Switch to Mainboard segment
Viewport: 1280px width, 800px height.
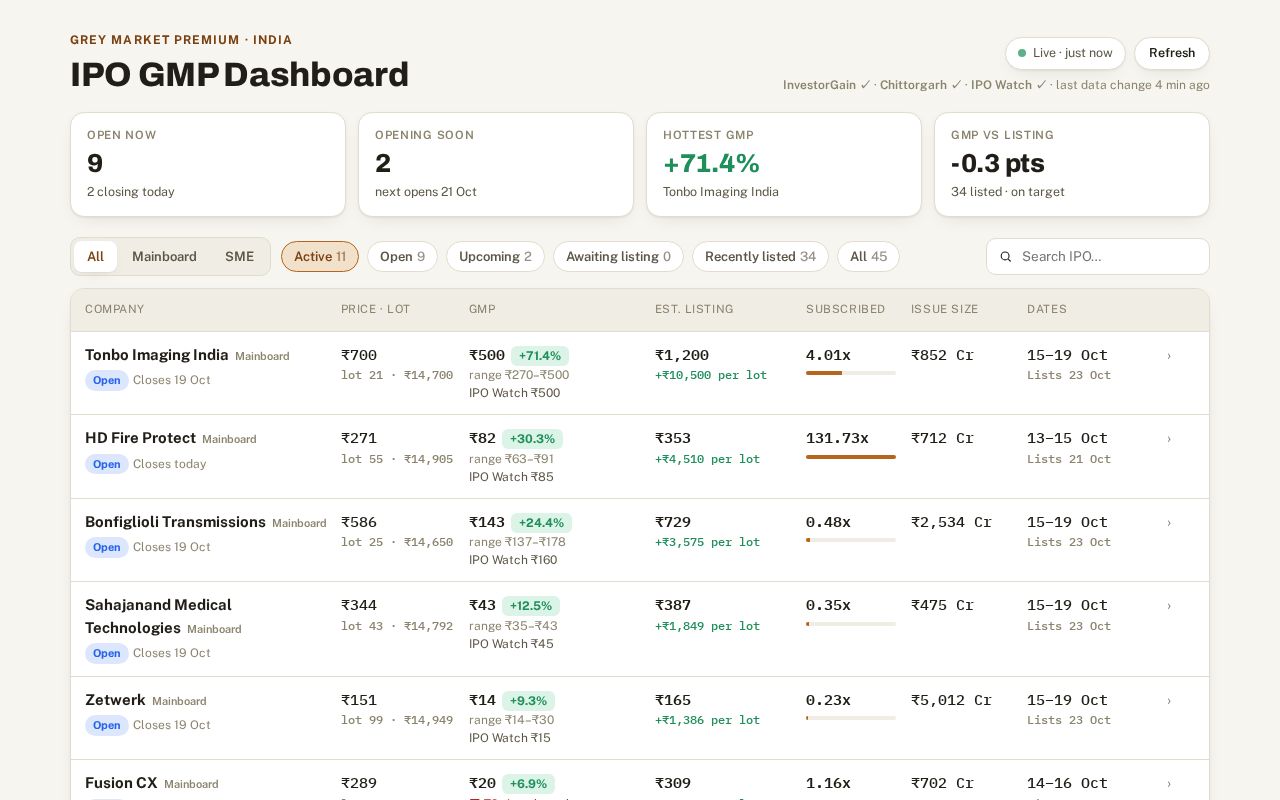164,256
